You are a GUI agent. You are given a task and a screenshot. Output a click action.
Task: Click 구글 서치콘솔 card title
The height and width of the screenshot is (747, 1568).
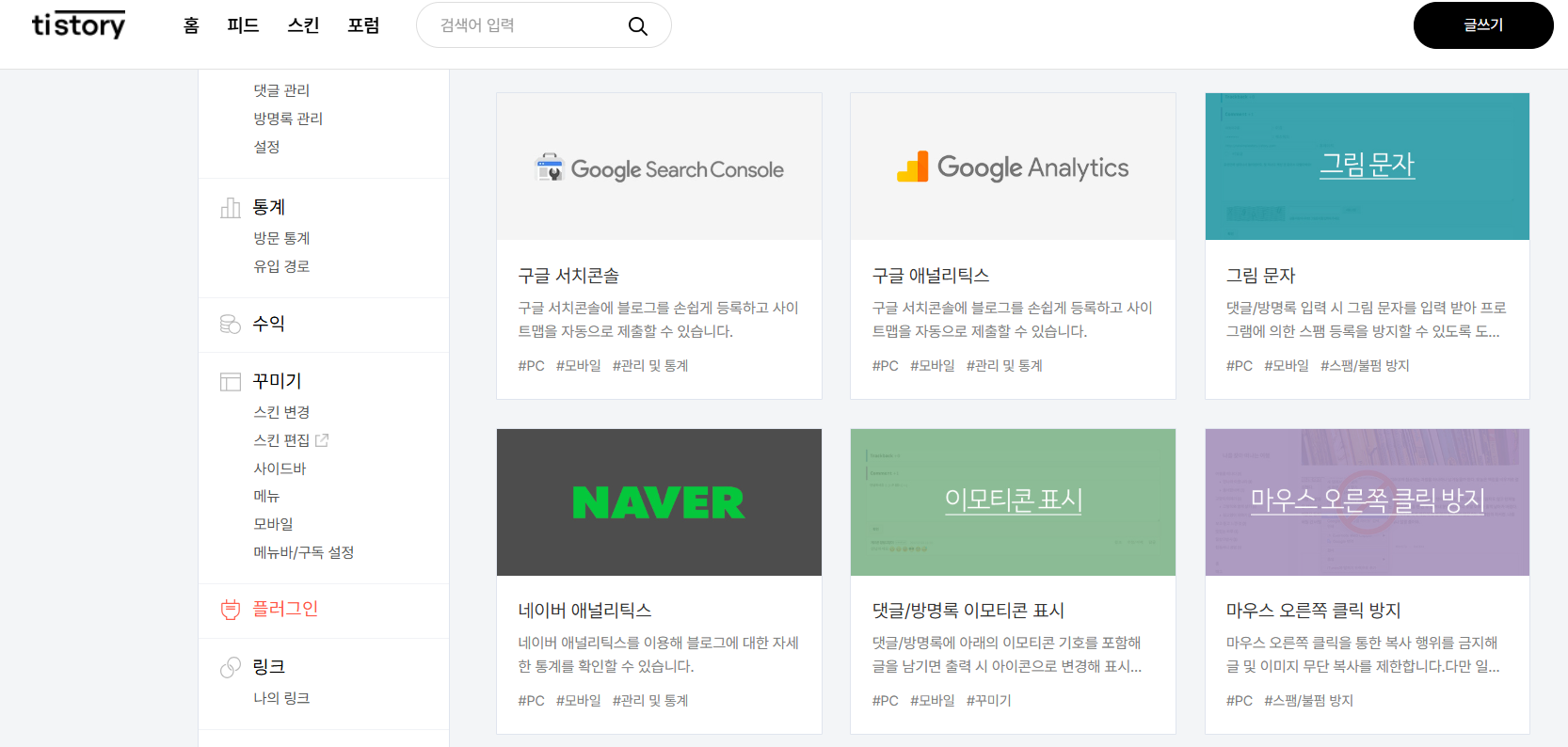coord(568,276)
